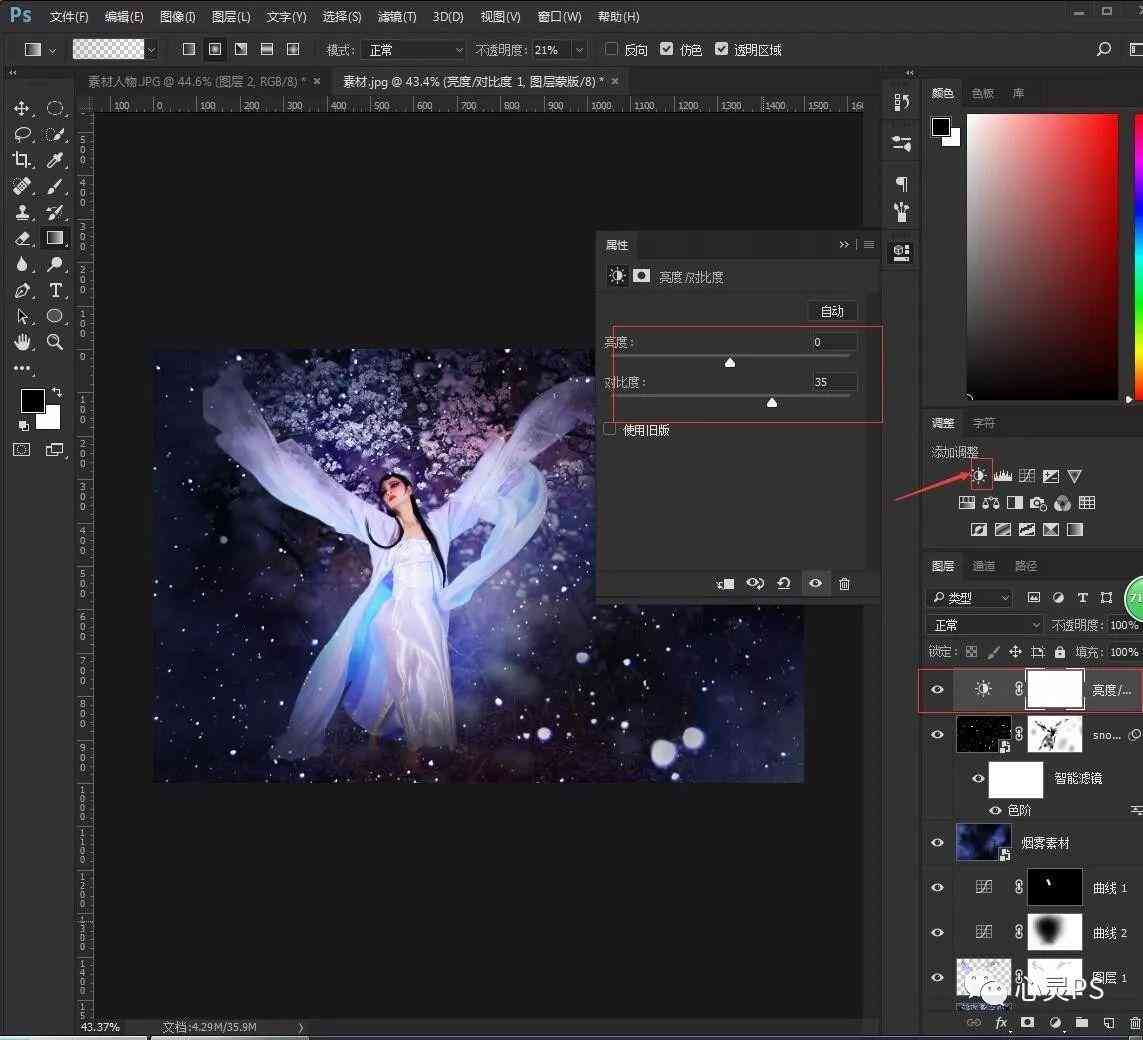
Task: Click the contrast value field showing 35
Action: (833, 382)
